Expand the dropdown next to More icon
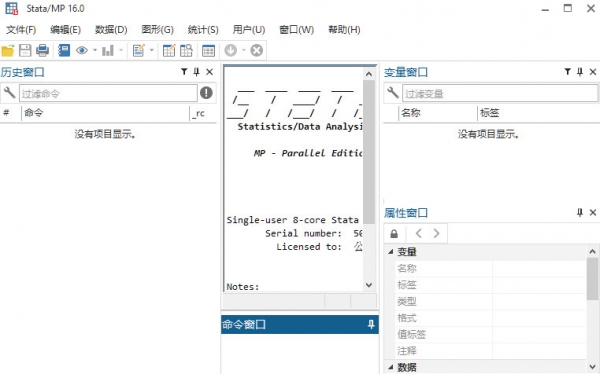 243,51
